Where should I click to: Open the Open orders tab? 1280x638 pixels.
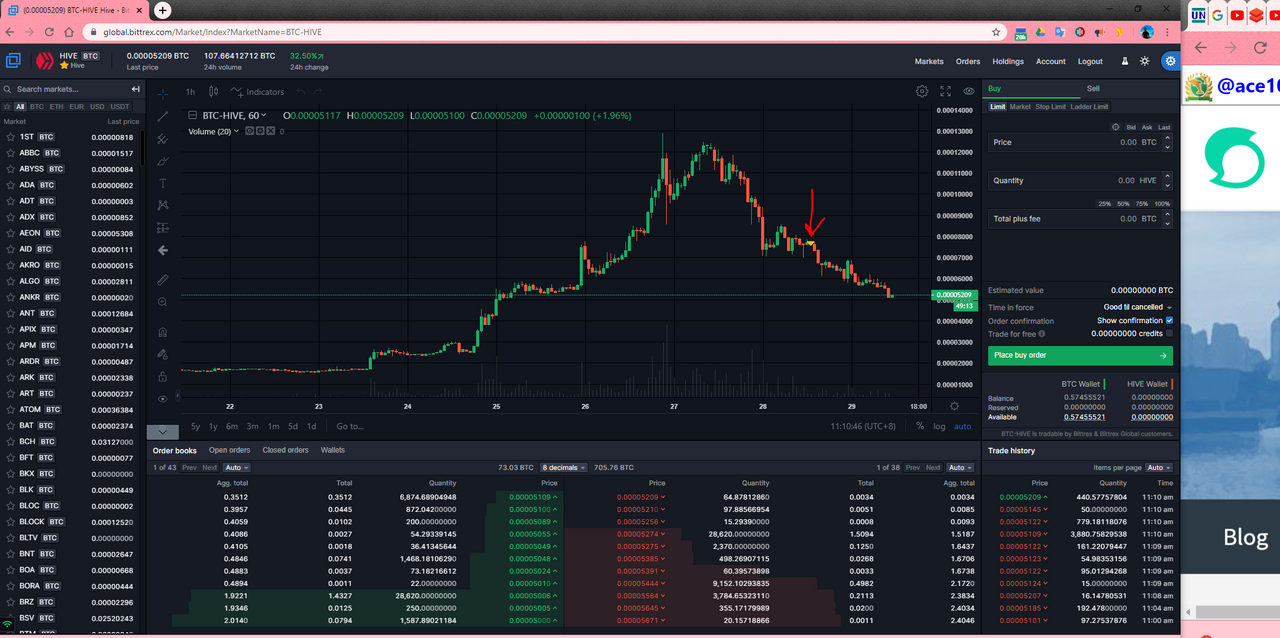tap(229, 450)
